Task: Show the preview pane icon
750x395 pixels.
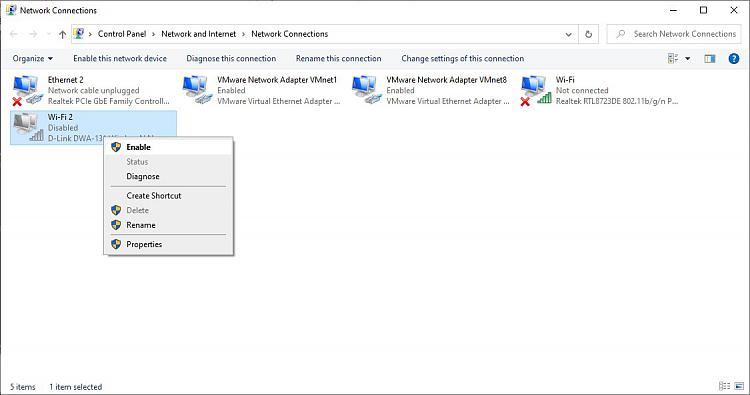Action: tap(709, 58)
